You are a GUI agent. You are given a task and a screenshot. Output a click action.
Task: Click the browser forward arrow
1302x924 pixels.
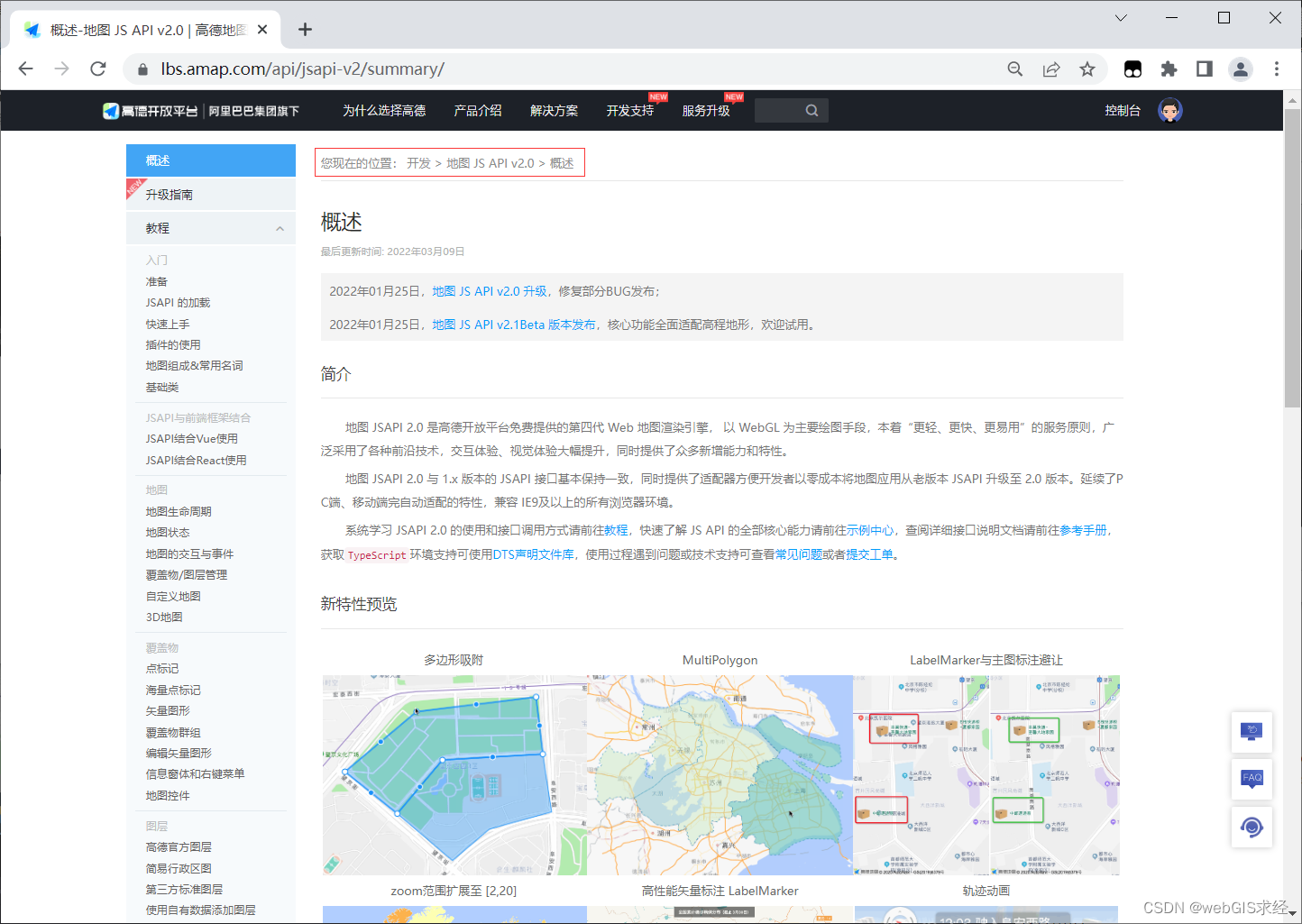coord(61,69)
